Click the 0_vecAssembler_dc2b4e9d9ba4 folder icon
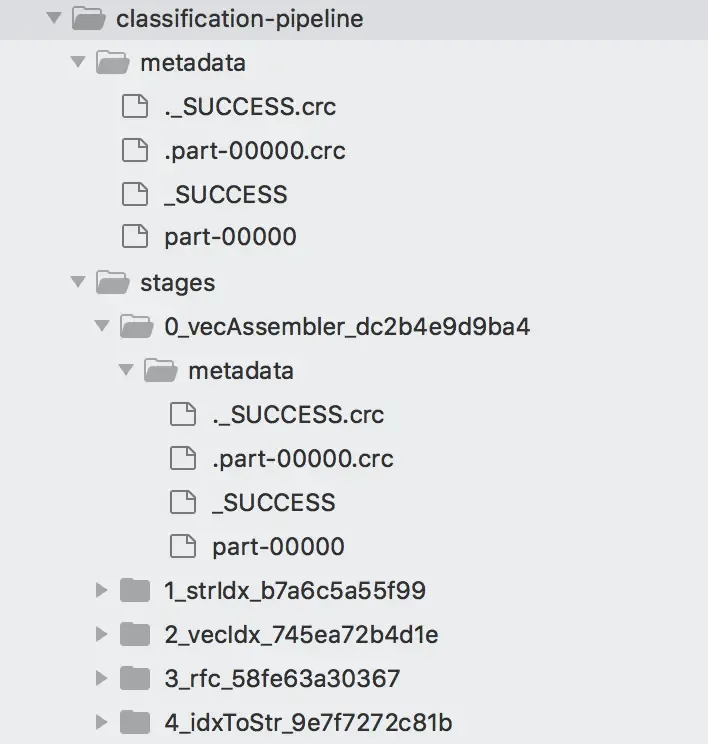The height and width of the screenshot is (744, 708). point(137,326)
